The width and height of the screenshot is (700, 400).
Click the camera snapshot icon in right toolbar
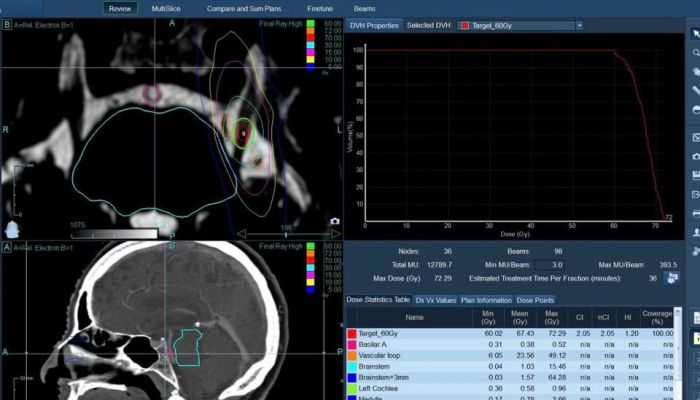click(x=694, y=156)
